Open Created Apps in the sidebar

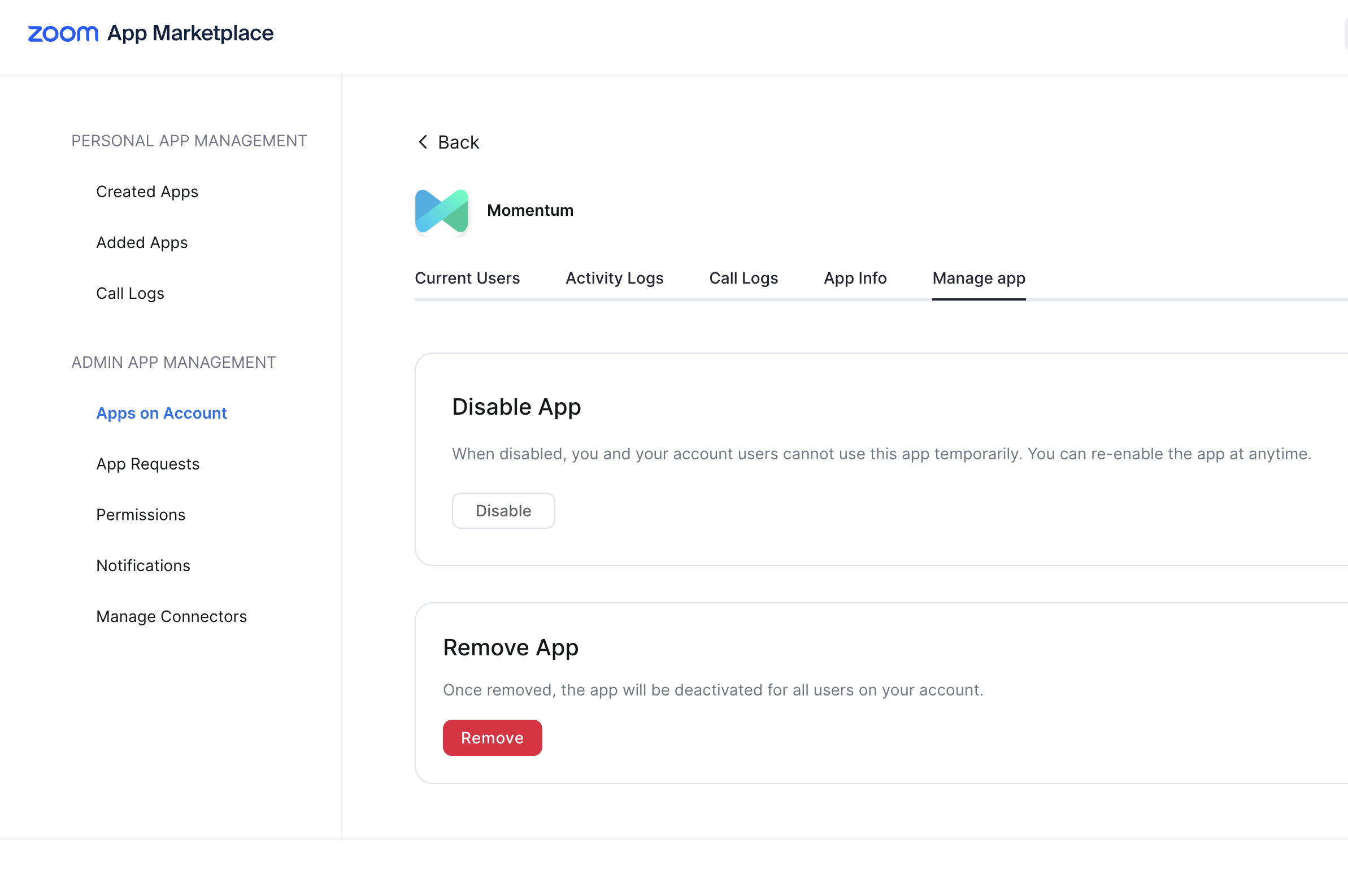[x=147, y=192]
